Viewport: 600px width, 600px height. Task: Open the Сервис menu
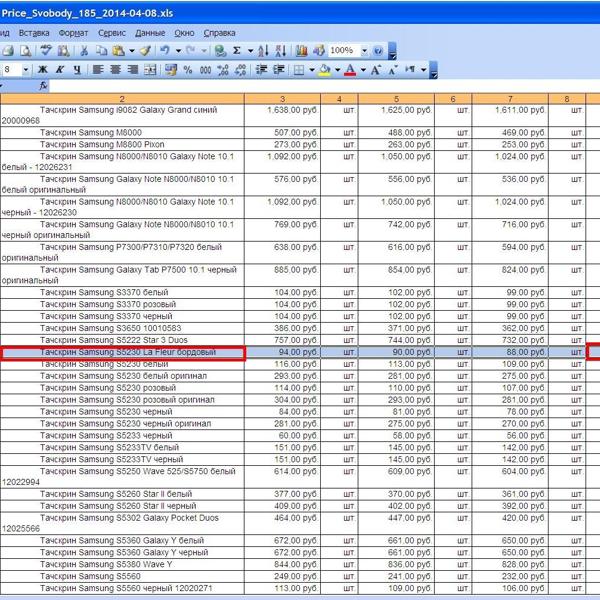[x=112, y=33]
